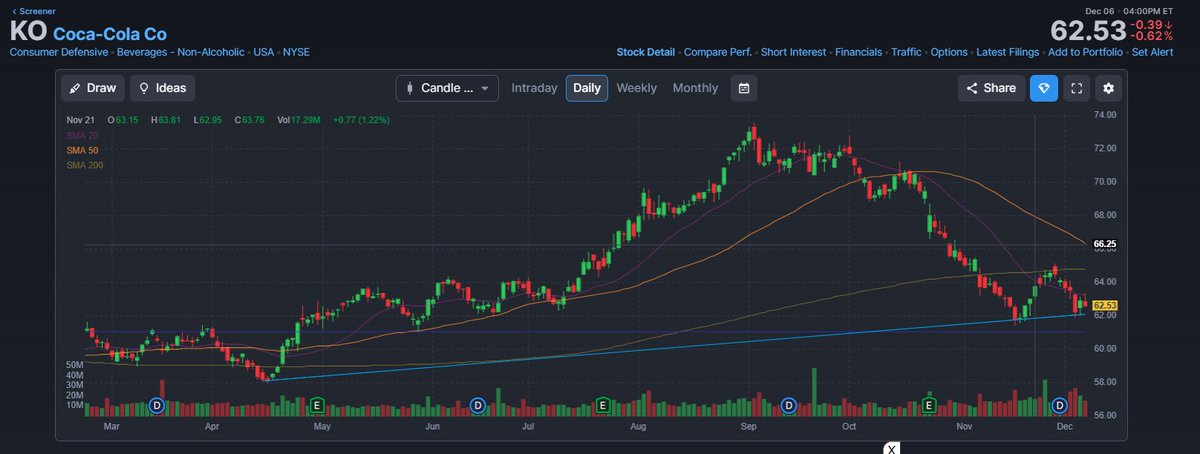This screenshot has width=1200, height=454.
Task: View Latest Filings
Action: [1007, 51]
